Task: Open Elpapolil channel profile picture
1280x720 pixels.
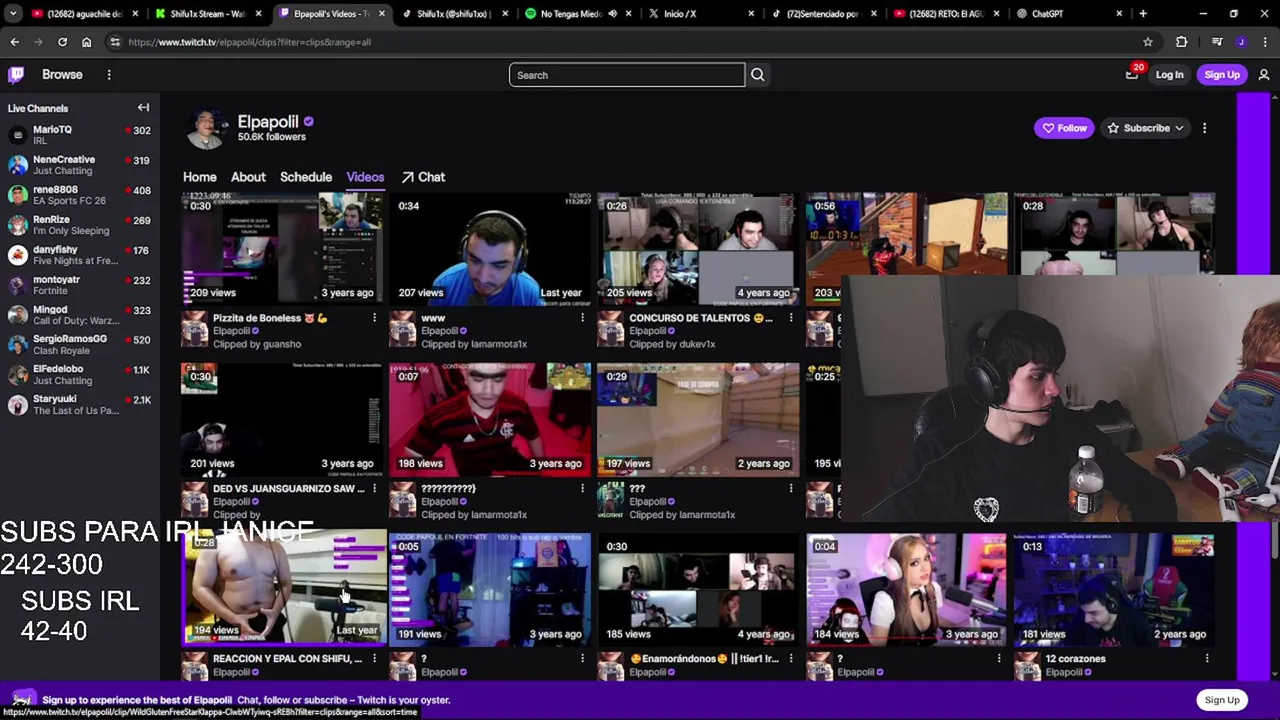Action: [207, 128]
